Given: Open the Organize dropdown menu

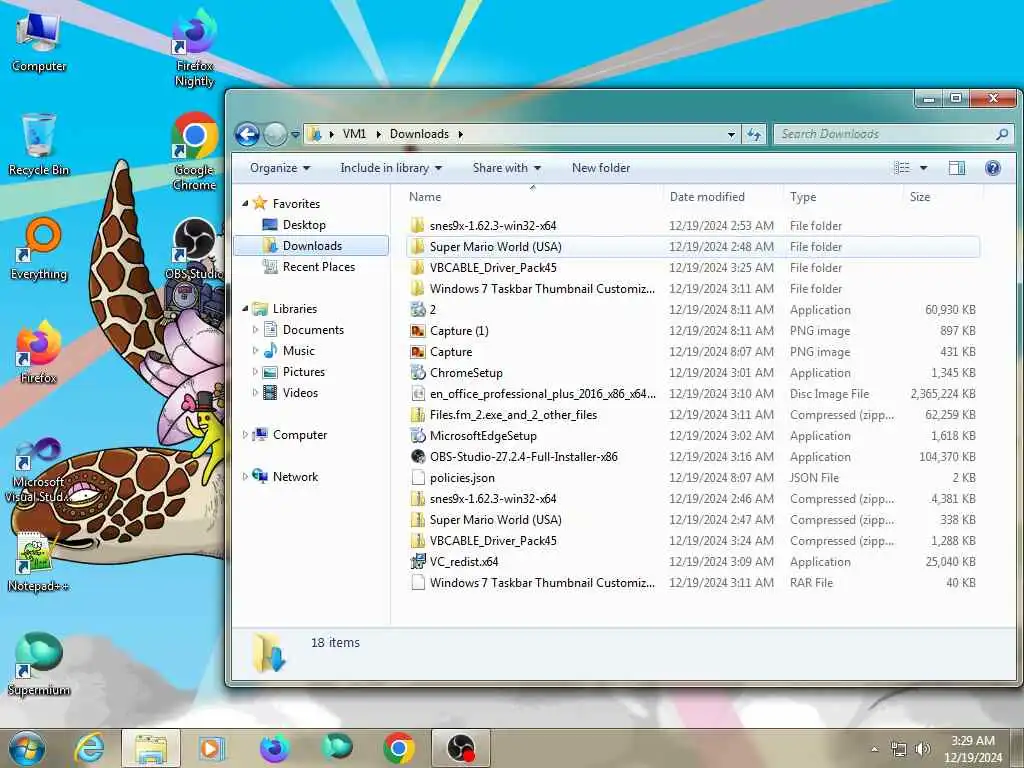Looking at the screenshot, I should [280, 168].
